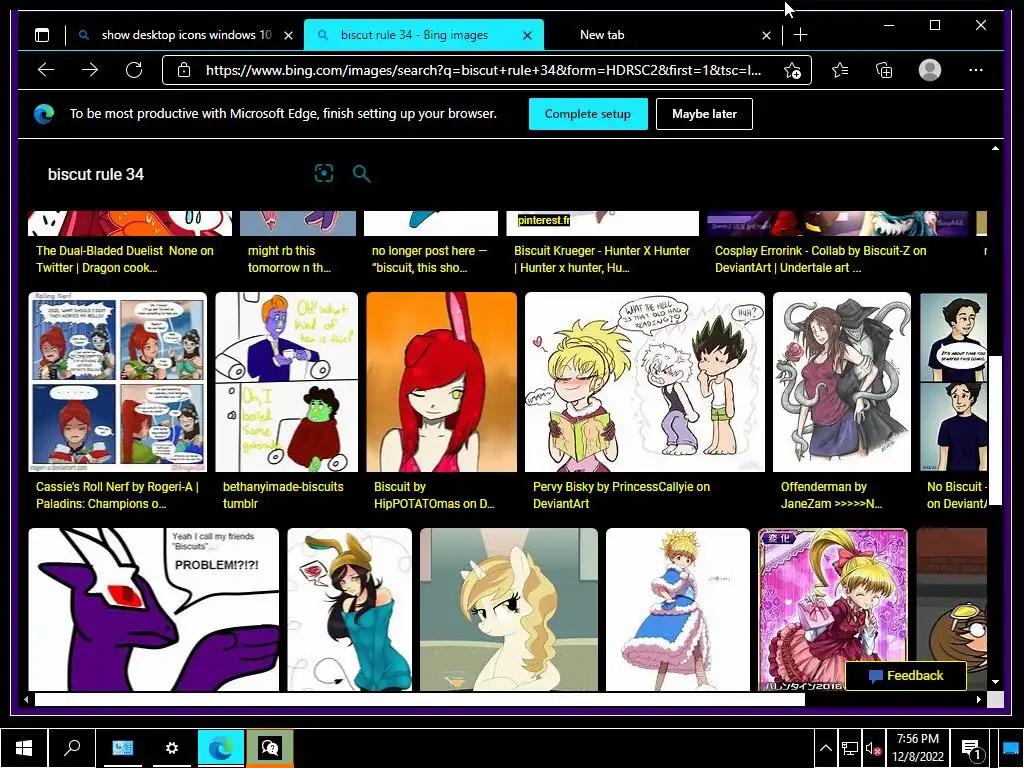Search using an image visual search icon

pyautogui.click(x=324, y=173)
